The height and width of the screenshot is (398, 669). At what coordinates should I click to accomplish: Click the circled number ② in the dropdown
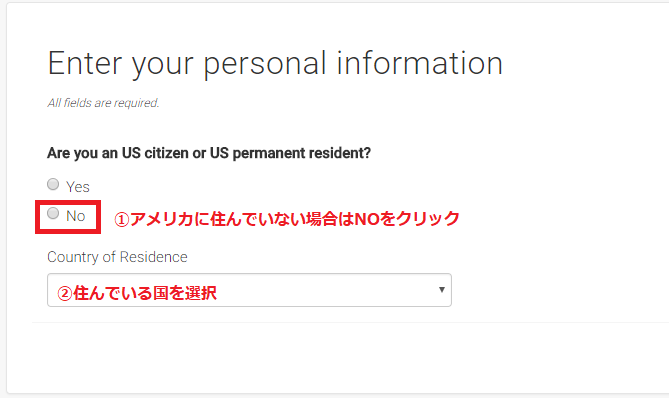point(65,294)
